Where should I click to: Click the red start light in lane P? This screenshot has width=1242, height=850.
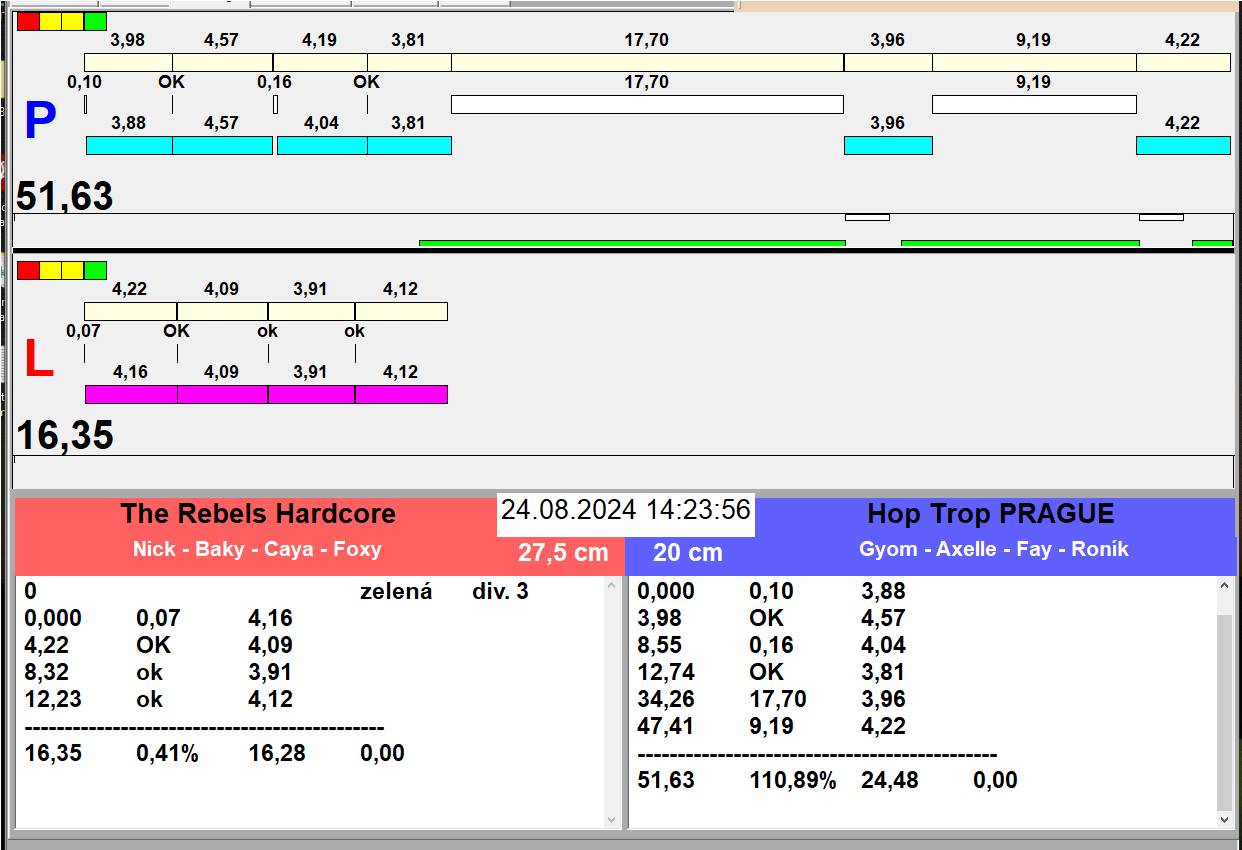pos(29,22)
